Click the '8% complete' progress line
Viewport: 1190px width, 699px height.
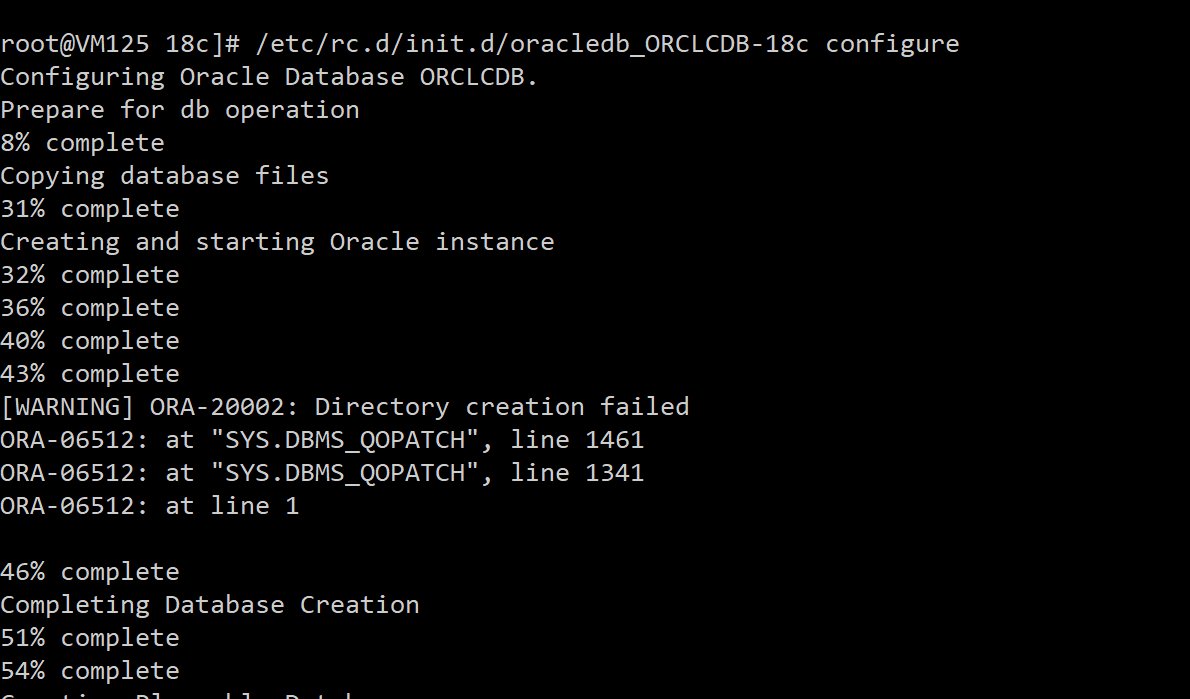[x=82, y=143]
